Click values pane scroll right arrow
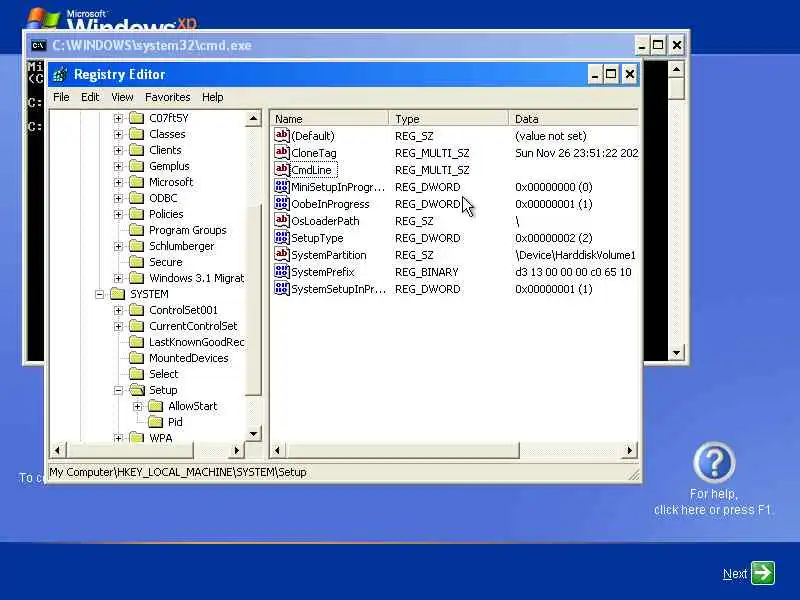Viewport: 800px width, 600px height. pyautogui.click(x=630, y=450)
